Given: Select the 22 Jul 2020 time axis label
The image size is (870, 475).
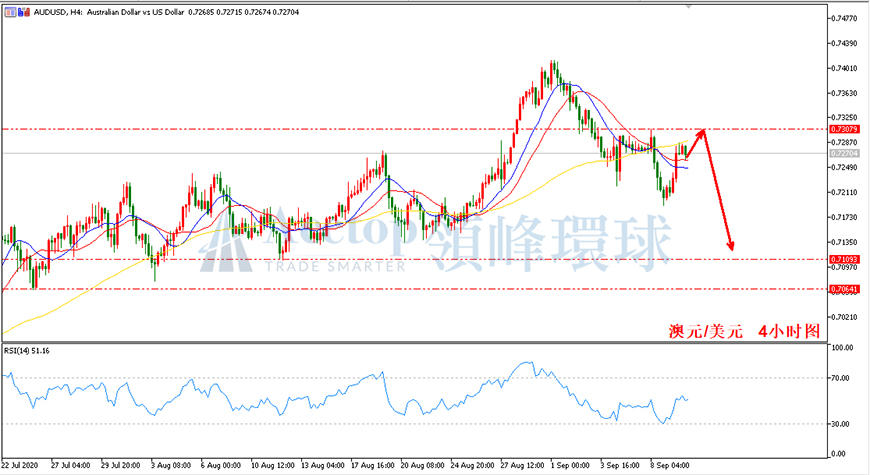Looking at the screenshot, I should [19, 465].
